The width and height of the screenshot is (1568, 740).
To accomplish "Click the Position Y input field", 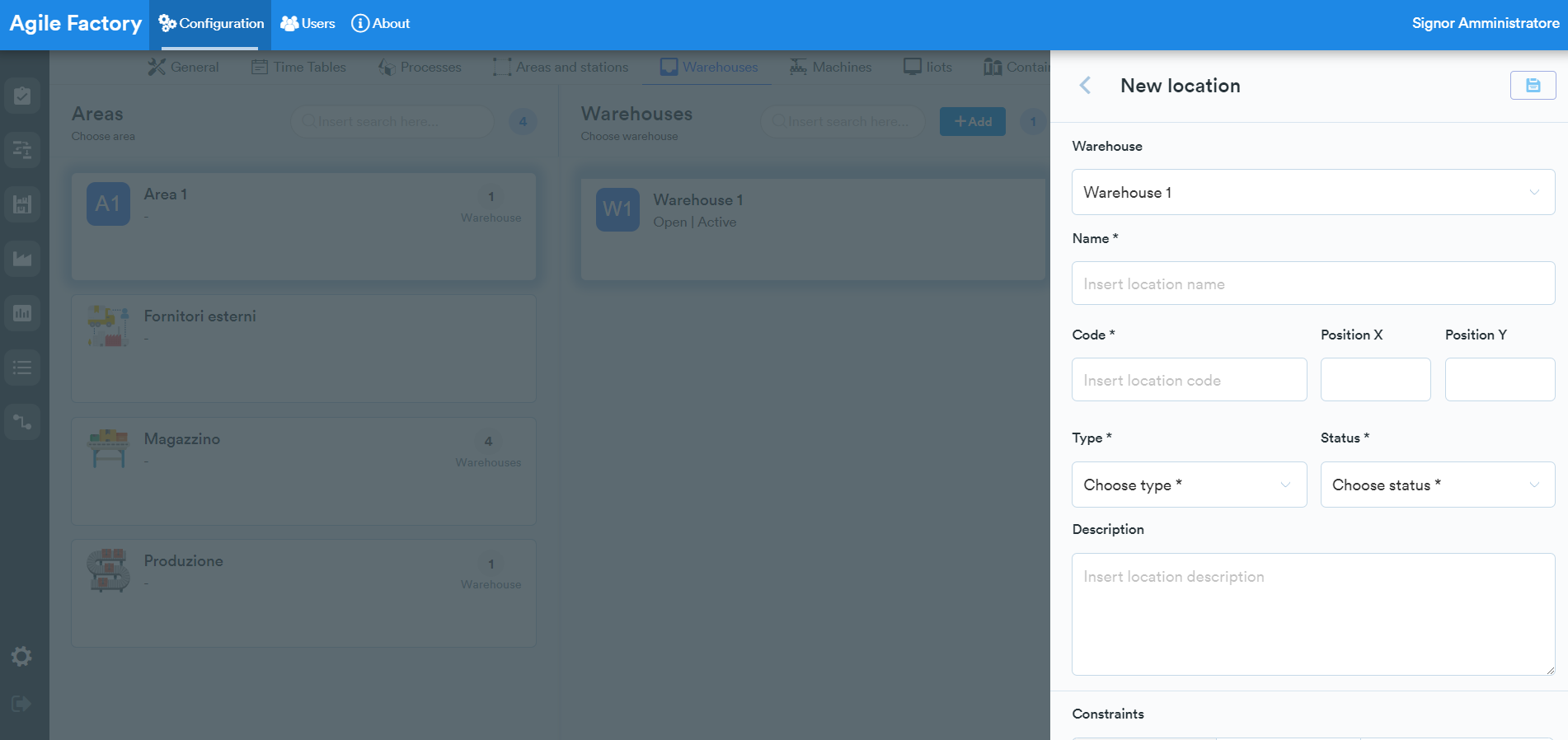I will click(1500, 380).
